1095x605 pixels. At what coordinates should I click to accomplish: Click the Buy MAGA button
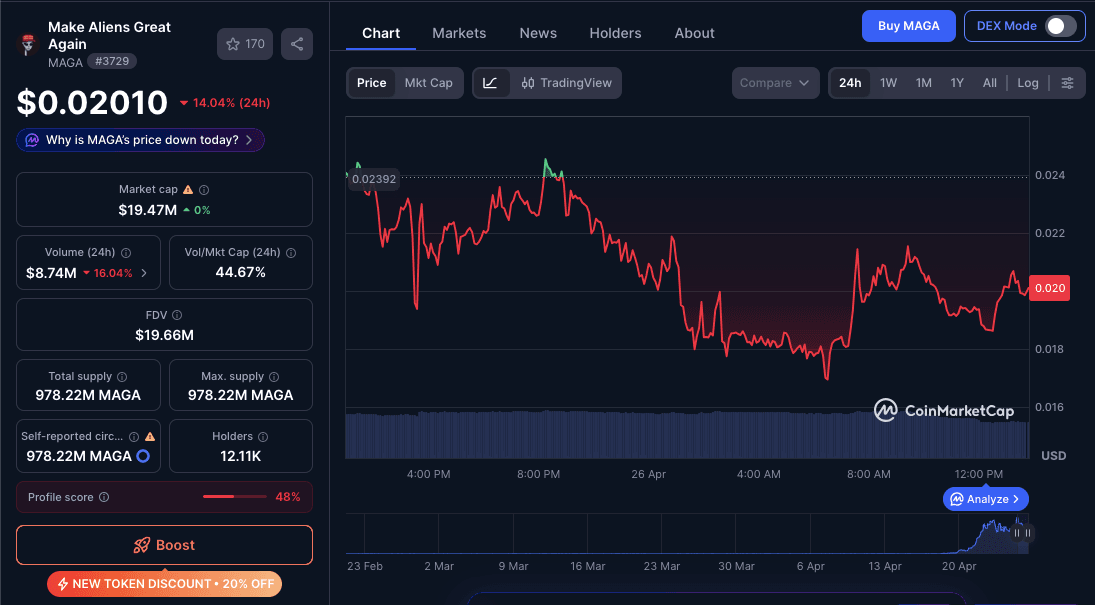[908, 25]
